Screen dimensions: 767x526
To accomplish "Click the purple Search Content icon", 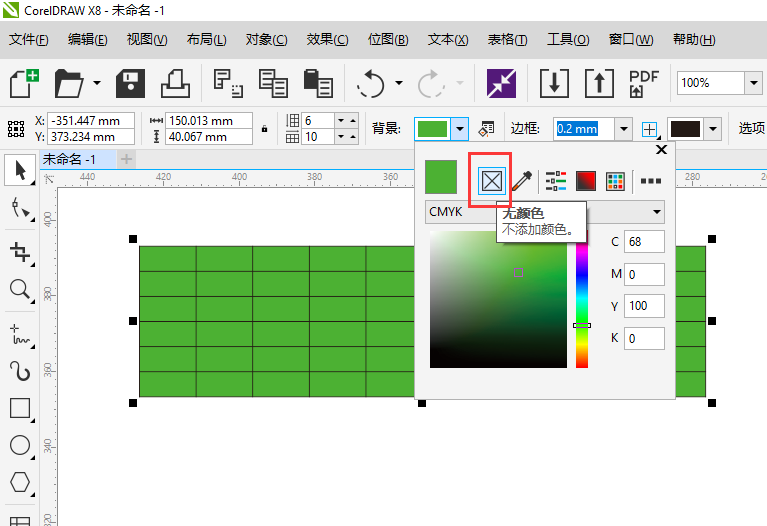I will (501, 83).
